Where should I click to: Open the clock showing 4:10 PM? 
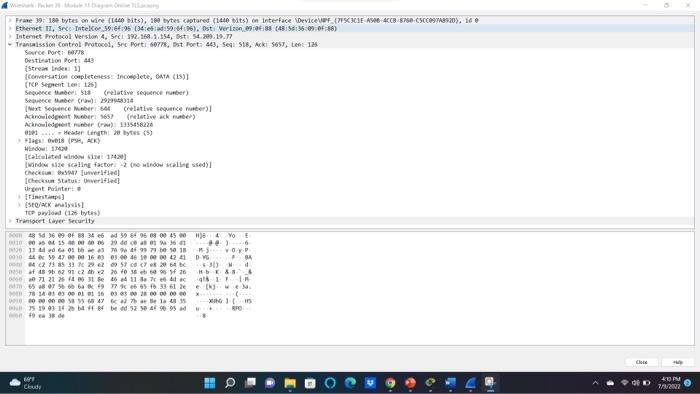(669, 383)
